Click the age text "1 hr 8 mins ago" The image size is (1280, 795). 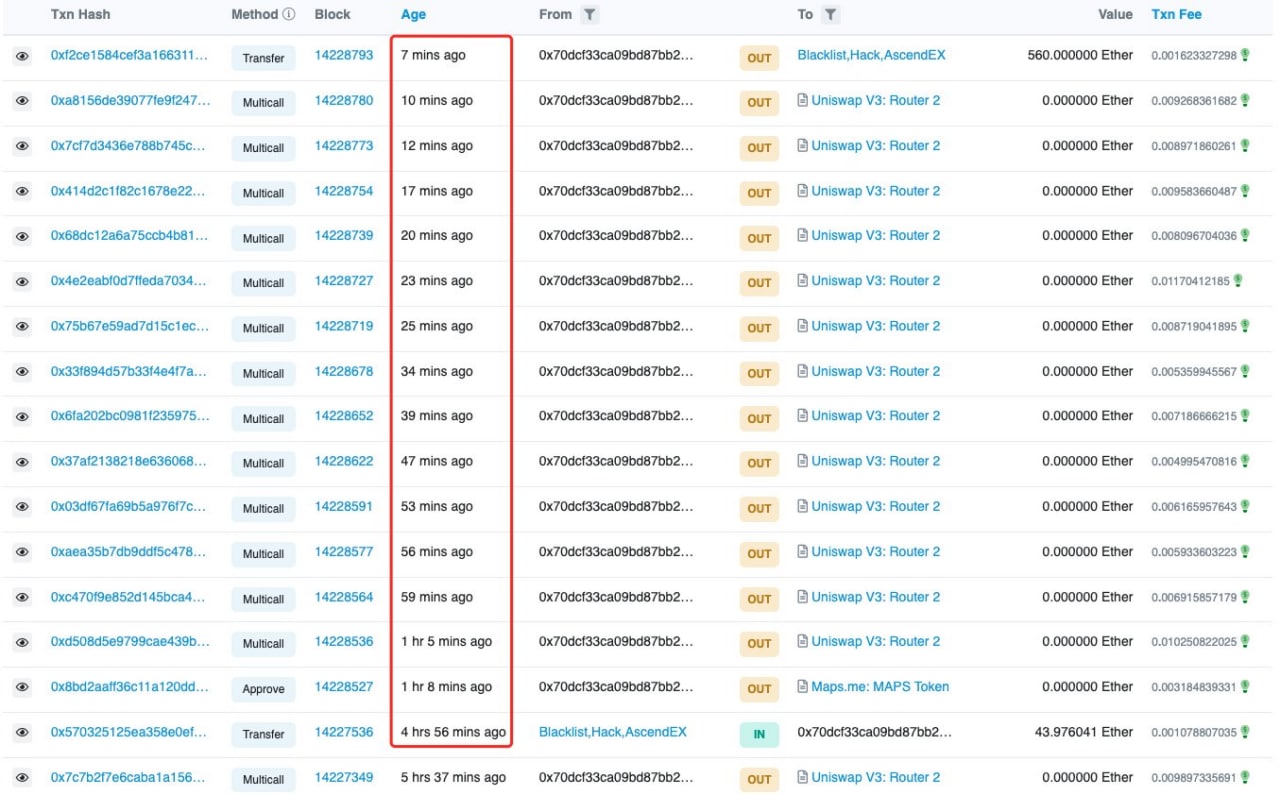pyautogui.click(x=447, y=687)
